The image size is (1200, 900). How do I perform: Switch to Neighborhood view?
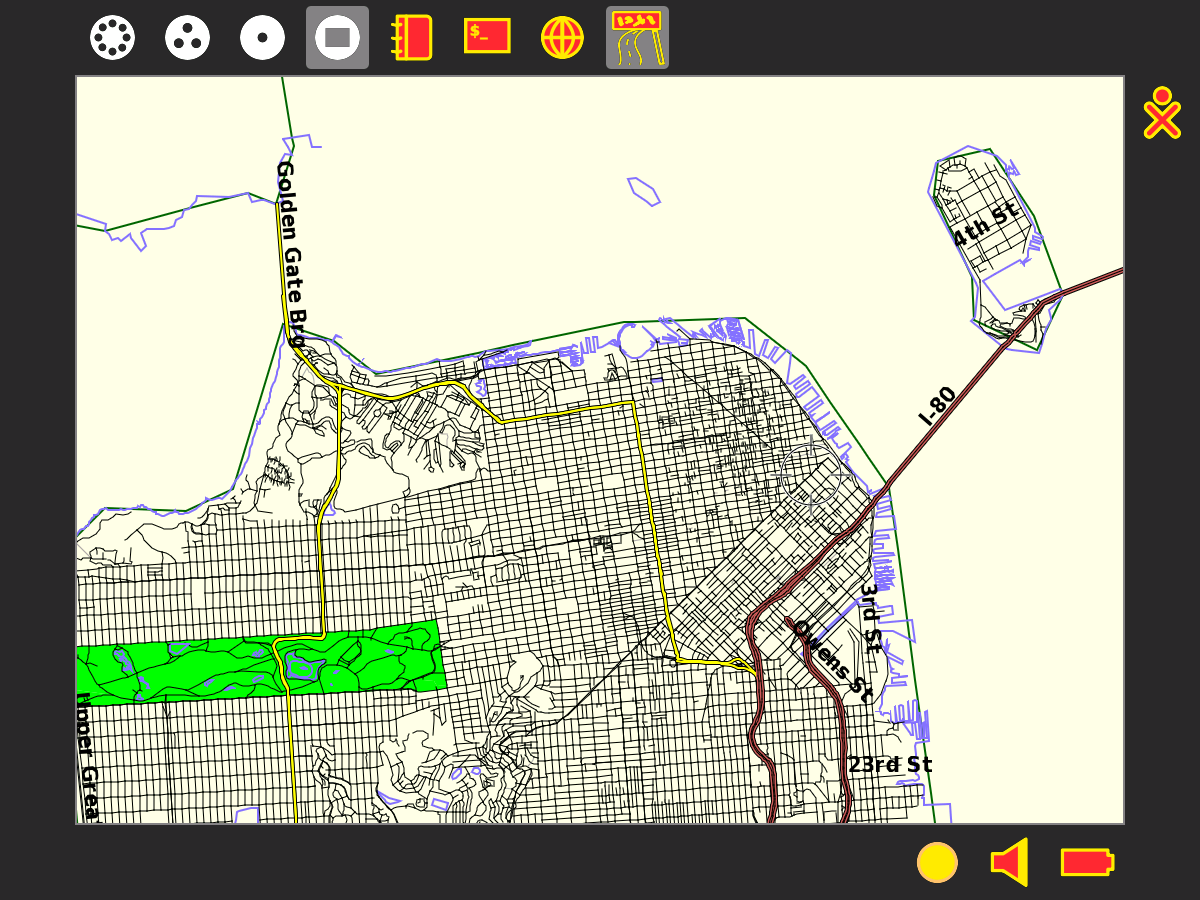tap(112, 38)
